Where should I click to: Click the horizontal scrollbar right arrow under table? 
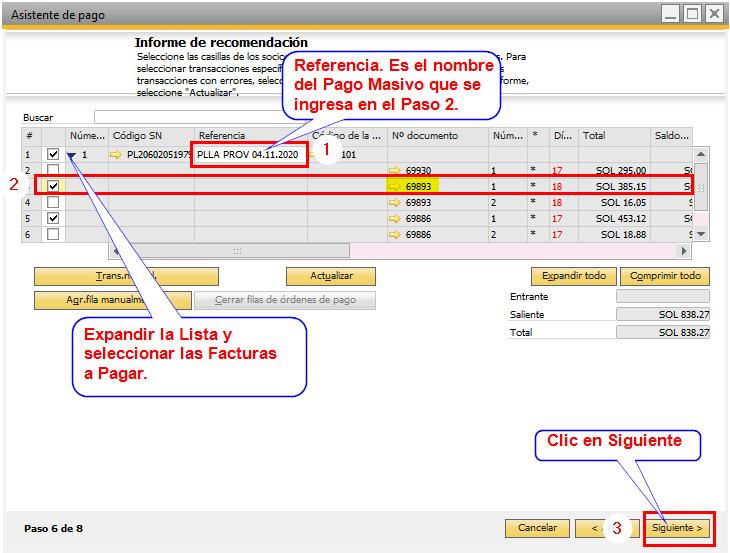point(712,251)
